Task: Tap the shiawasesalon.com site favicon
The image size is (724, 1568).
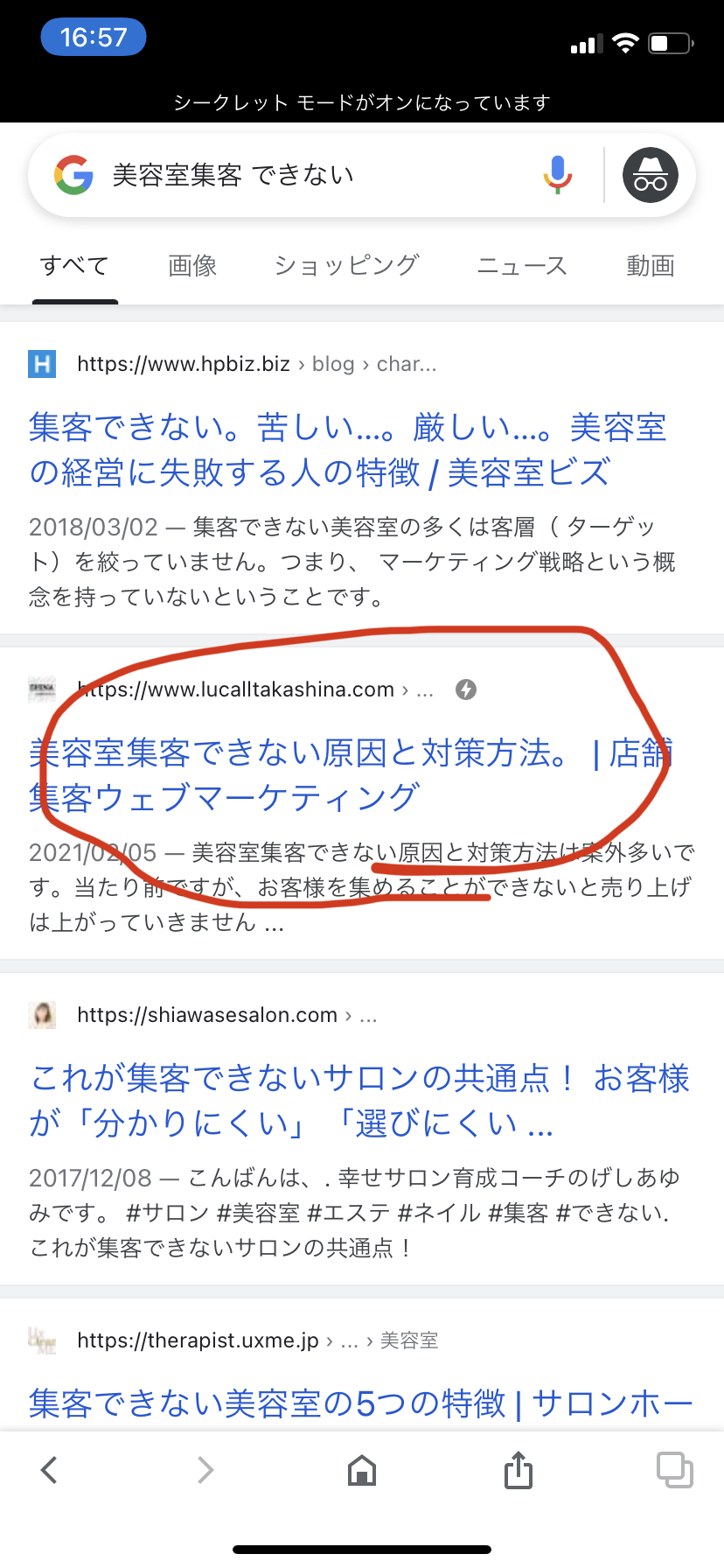Action: (42, 1015)
